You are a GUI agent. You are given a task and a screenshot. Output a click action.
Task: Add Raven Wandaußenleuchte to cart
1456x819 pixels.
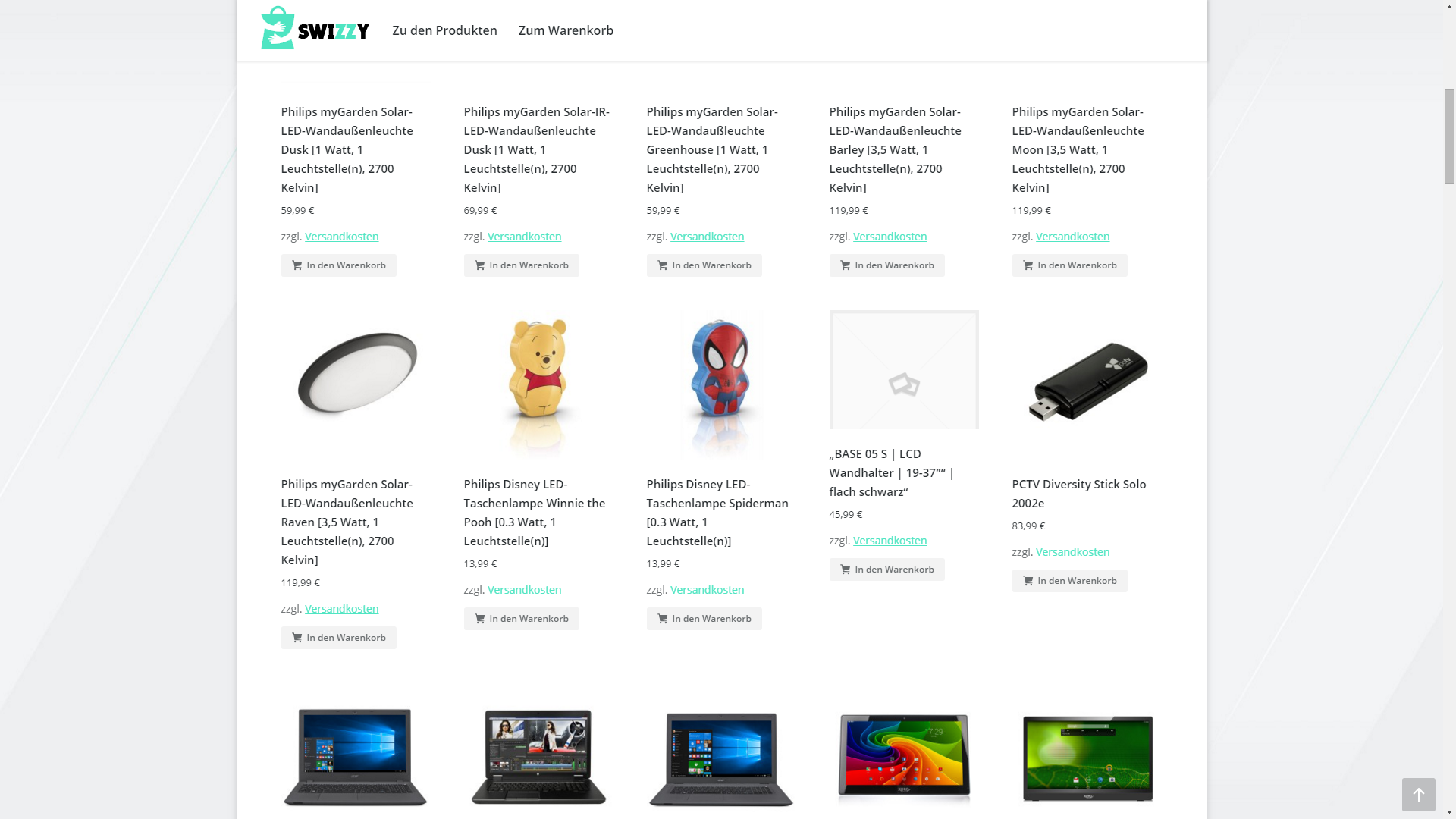click(x=338, y=638)
